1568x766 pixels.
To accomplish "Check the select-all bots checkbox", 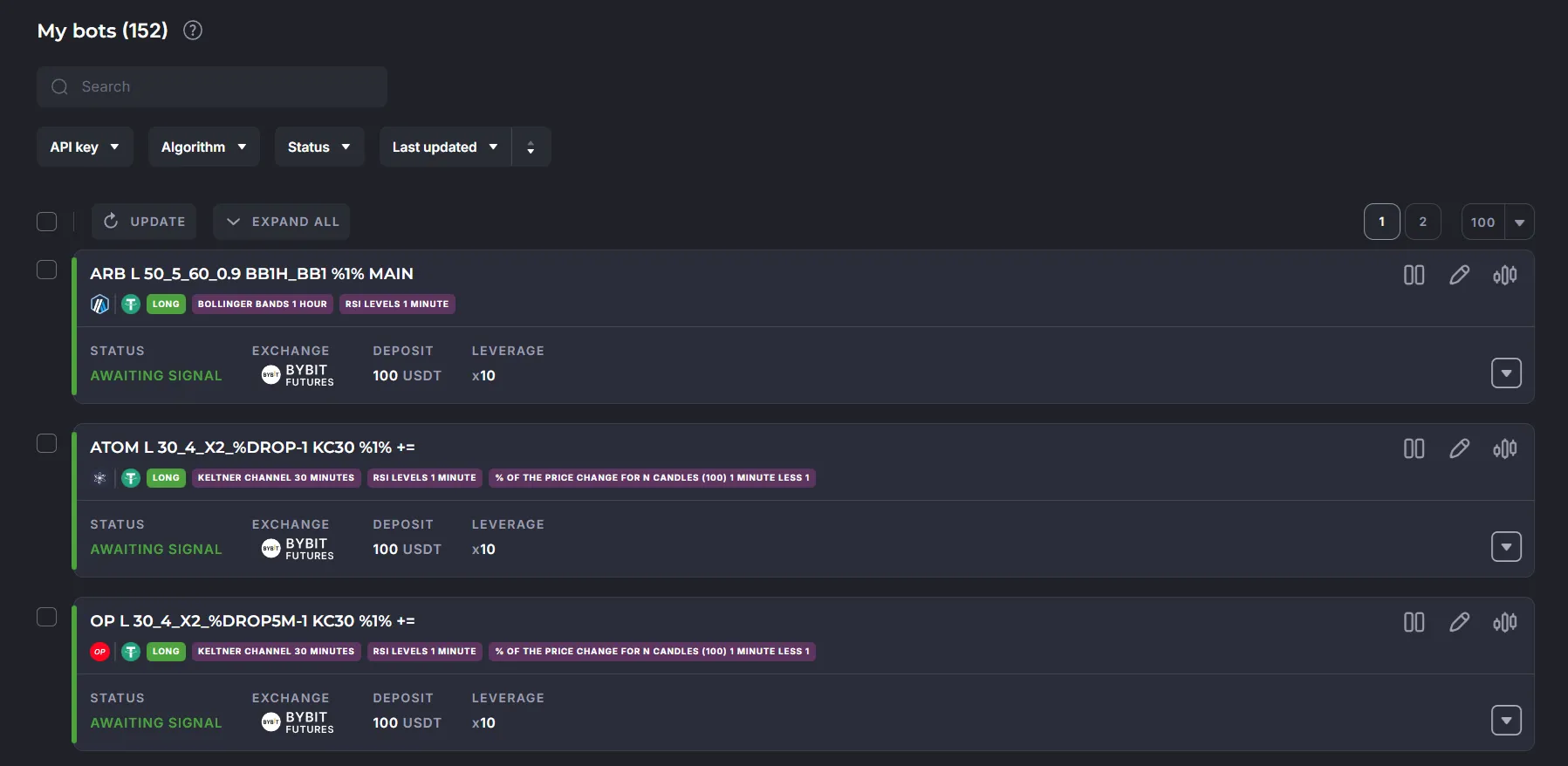I will (x=47, y=222).
